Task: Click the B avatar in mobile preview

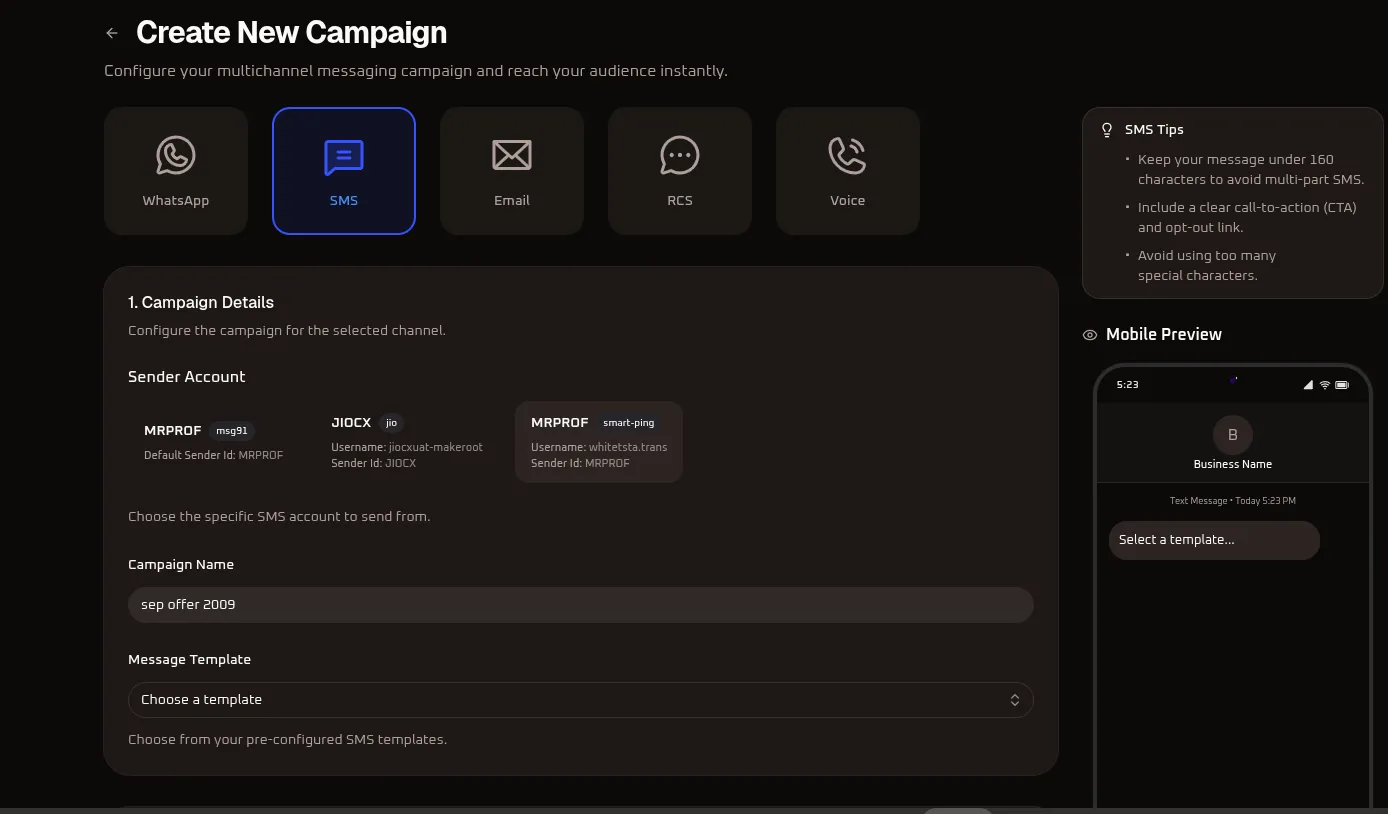Action: pyautogui.click(x=1233, y=435)
